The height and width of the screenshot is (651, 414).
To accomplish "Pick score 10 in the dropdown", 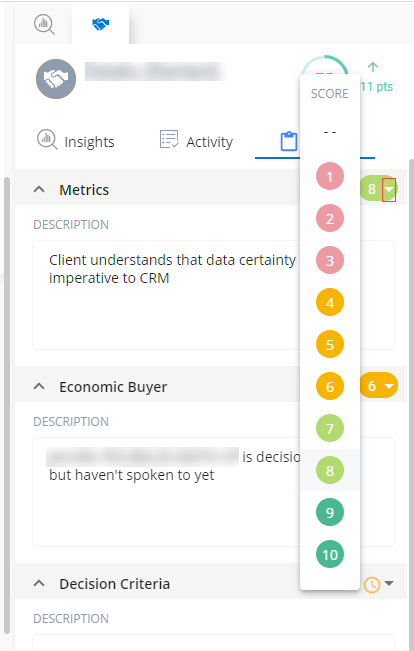I will pos(330,554).
